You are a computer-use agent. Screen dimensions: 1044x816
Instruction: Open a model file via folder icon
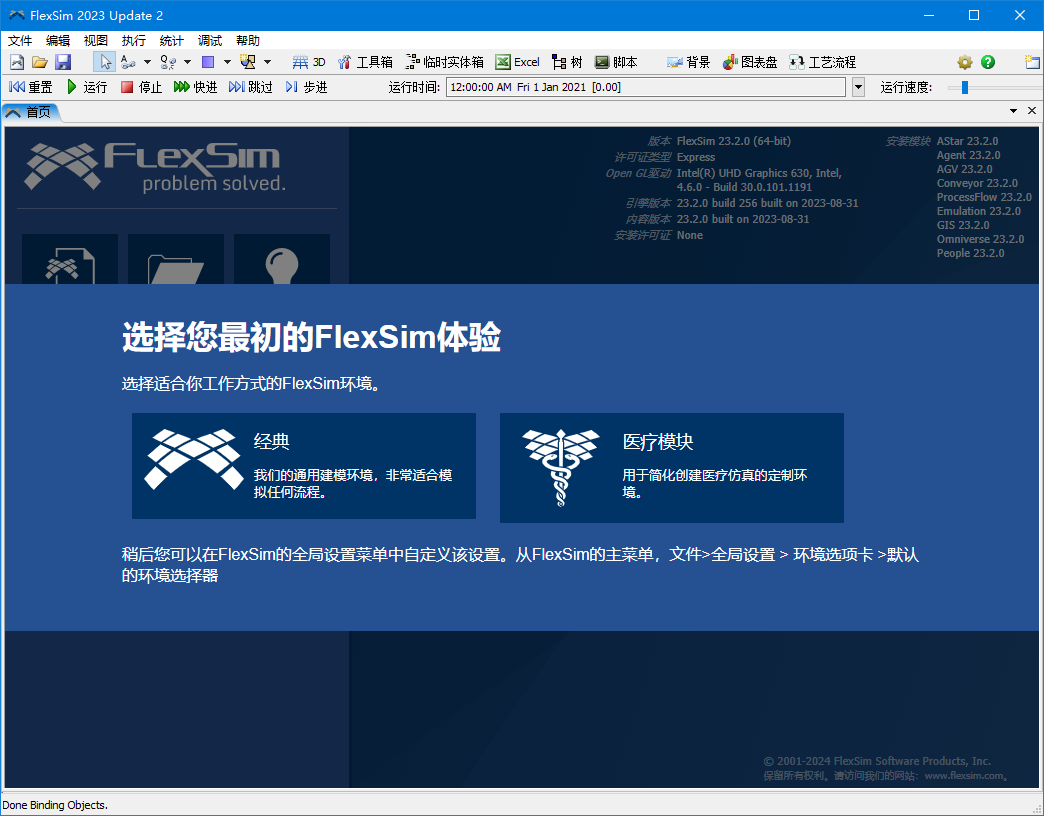(40, 63)
